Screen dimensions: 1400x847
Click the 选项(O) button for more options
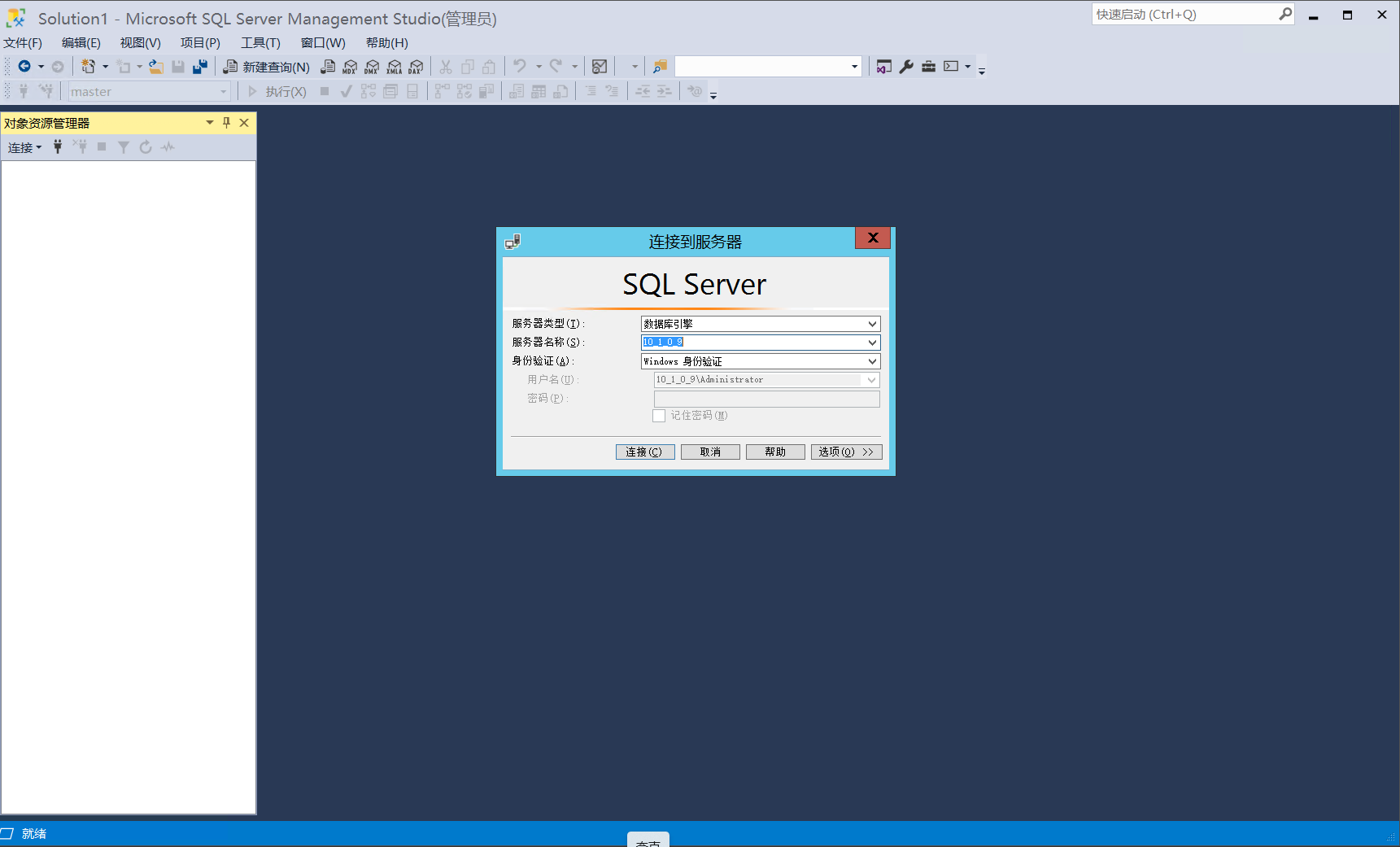[x=846, y=451]
